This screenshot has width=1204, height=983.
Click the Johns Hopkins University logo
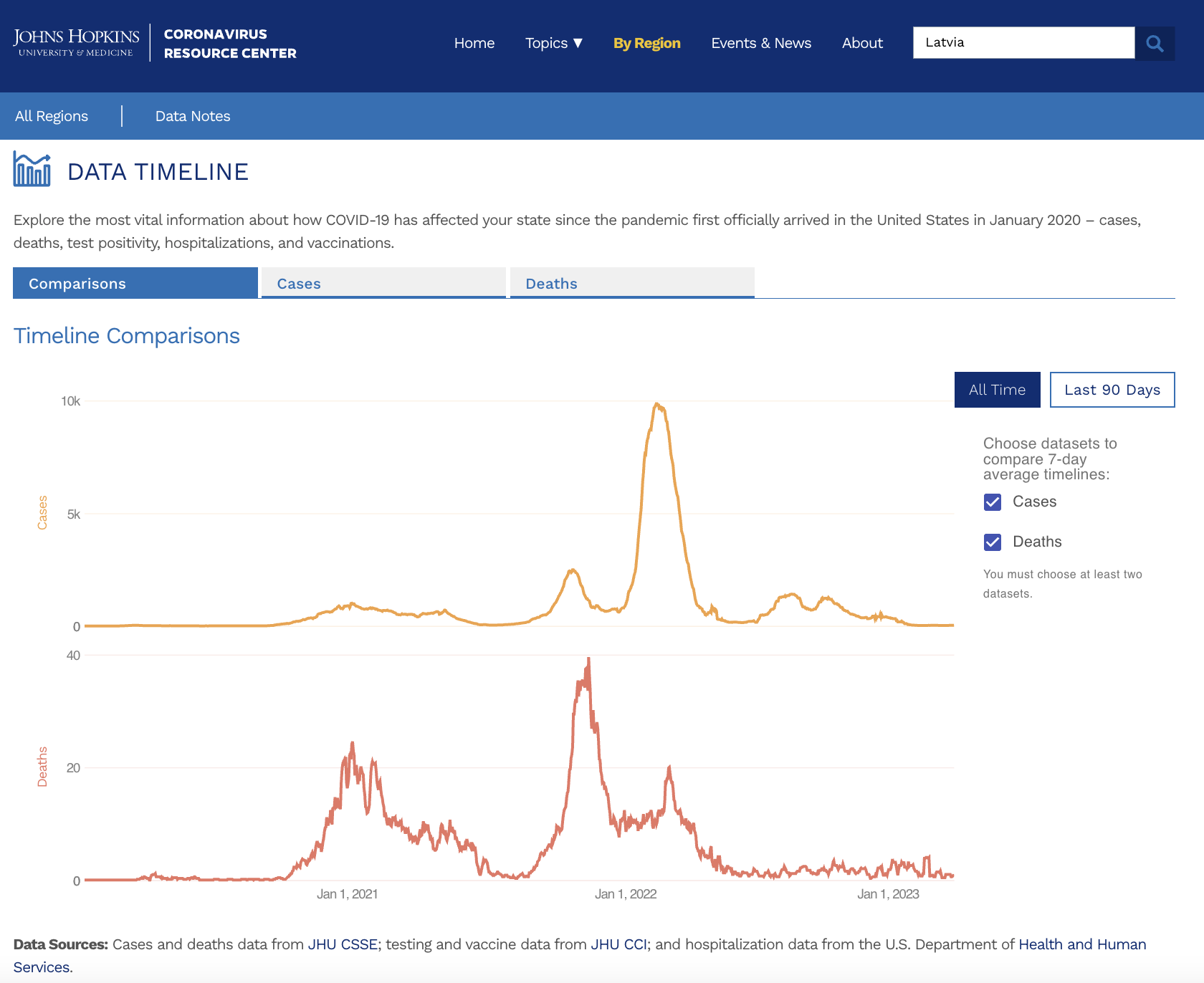76,42
